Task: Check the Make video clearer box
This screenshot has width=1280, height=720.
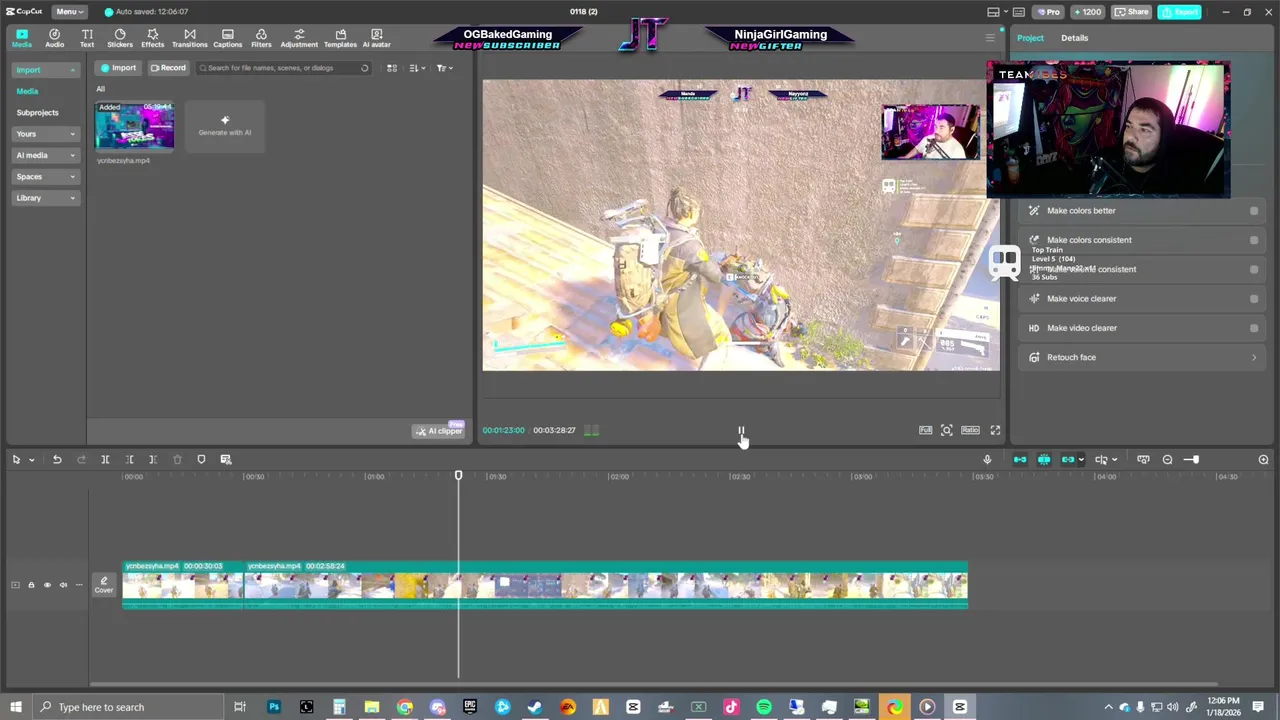Action: coord(1254,328)
